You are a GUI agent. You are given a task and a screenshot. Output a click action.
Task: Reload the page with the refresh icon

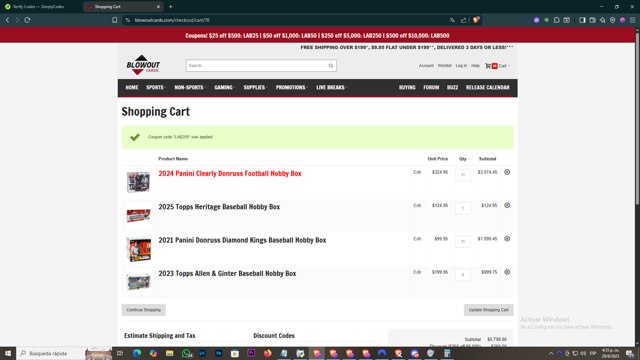click(x=27, y=20)
